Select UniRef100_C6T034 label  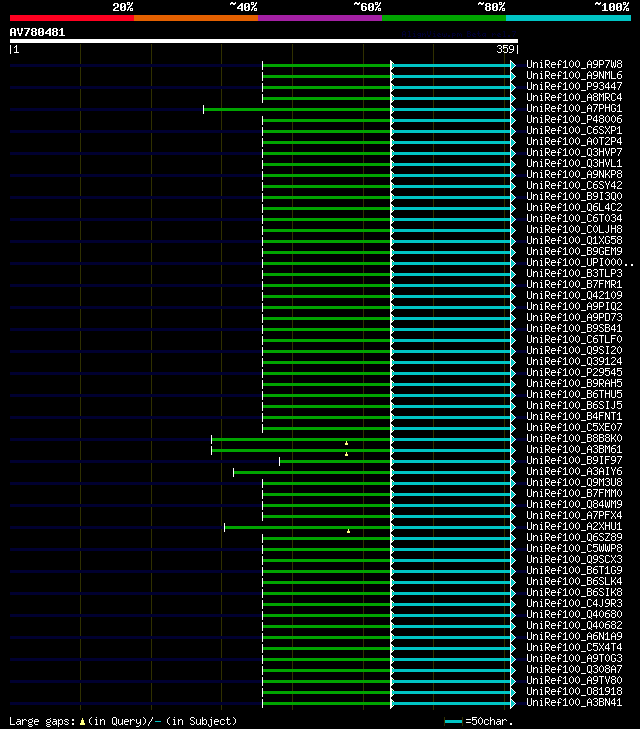[574, 219]
